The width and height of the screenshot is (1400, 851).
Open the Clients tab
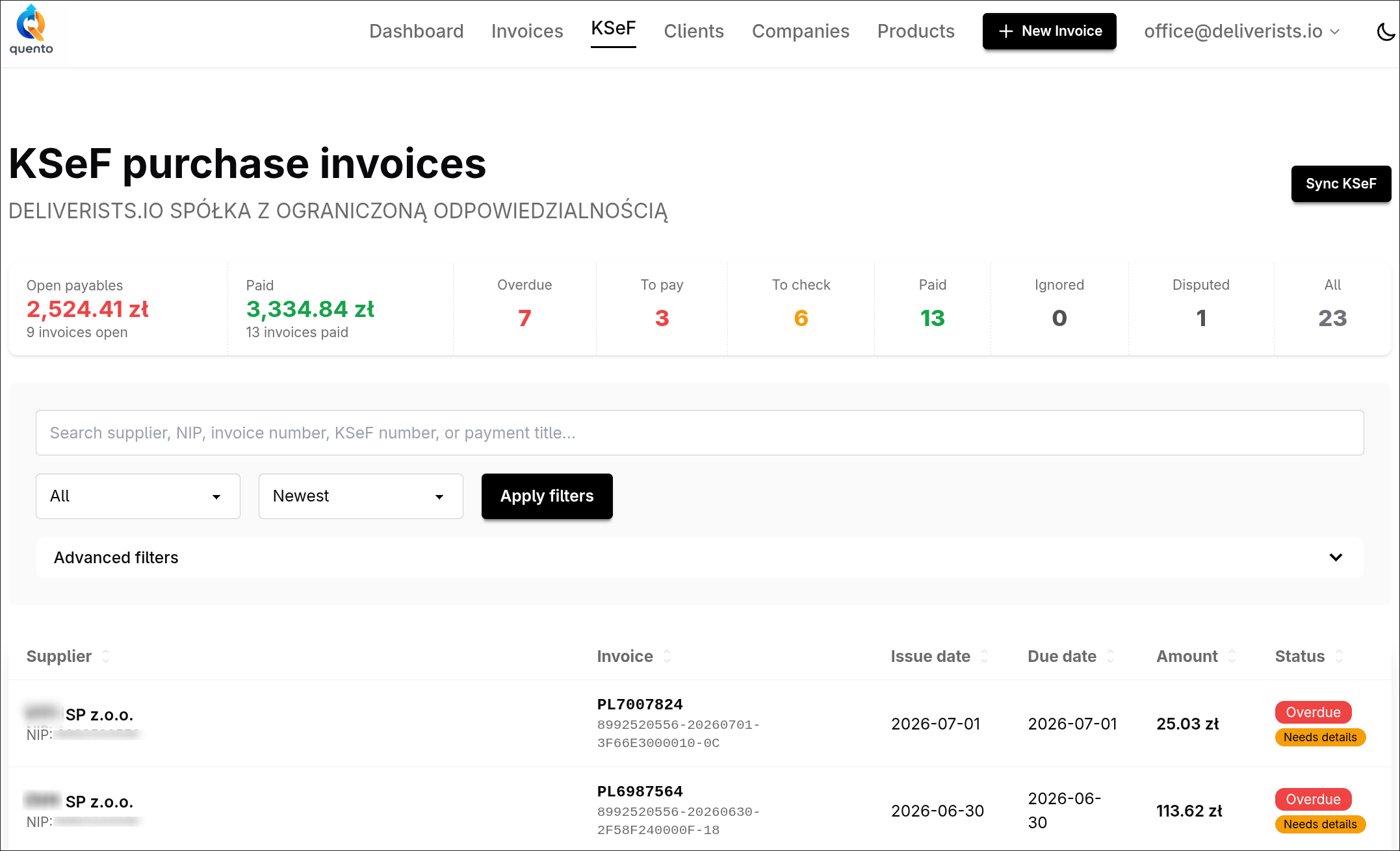694,31
